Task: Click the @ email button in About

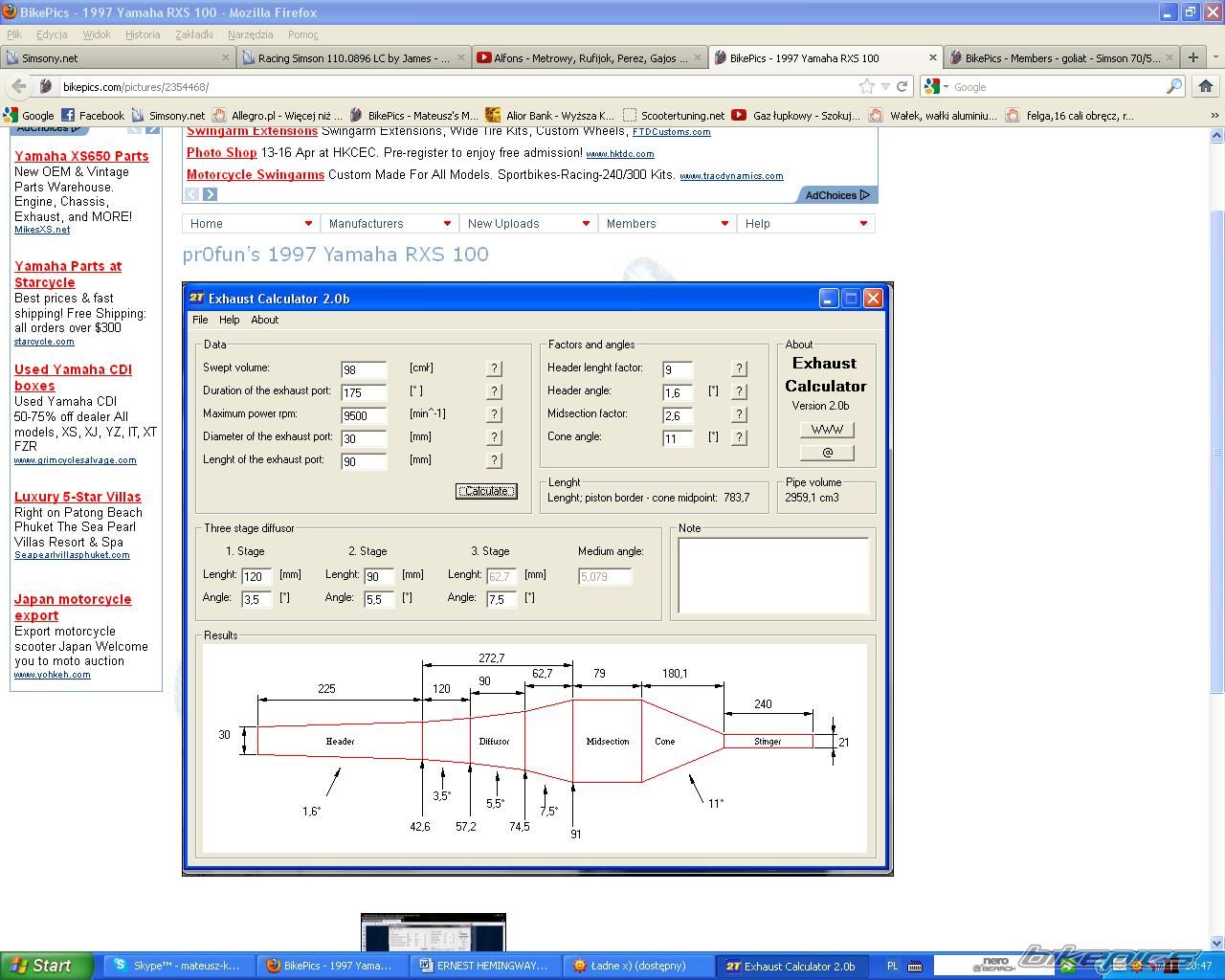Action: pyautogui.click(x=827, y=453)
